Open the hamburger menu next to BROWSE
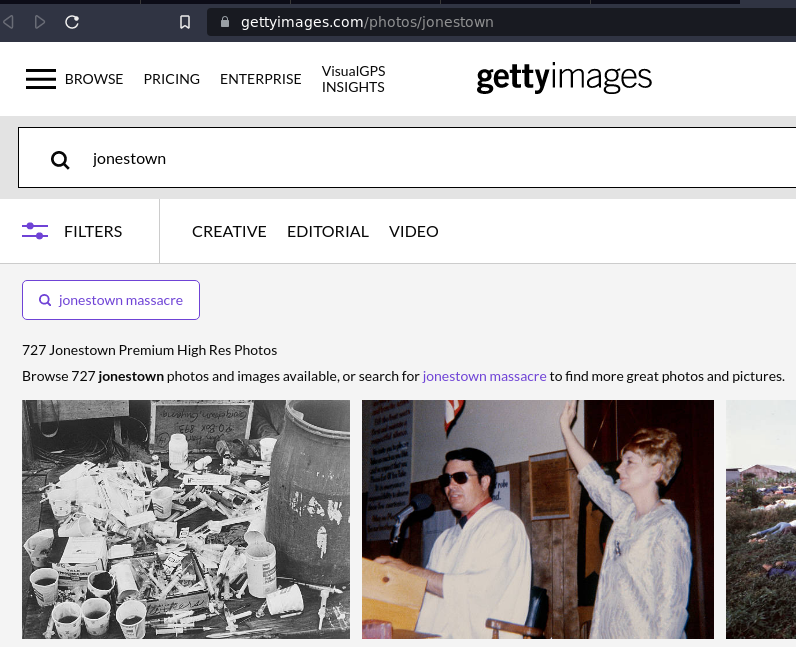 [x=41, y=79]
